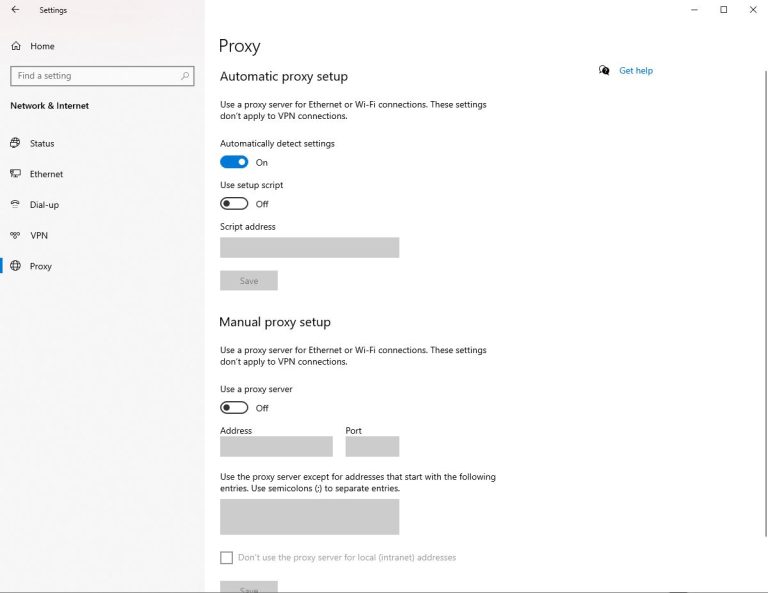Click the Automatic proxy setup heading

tap(284, 76)
